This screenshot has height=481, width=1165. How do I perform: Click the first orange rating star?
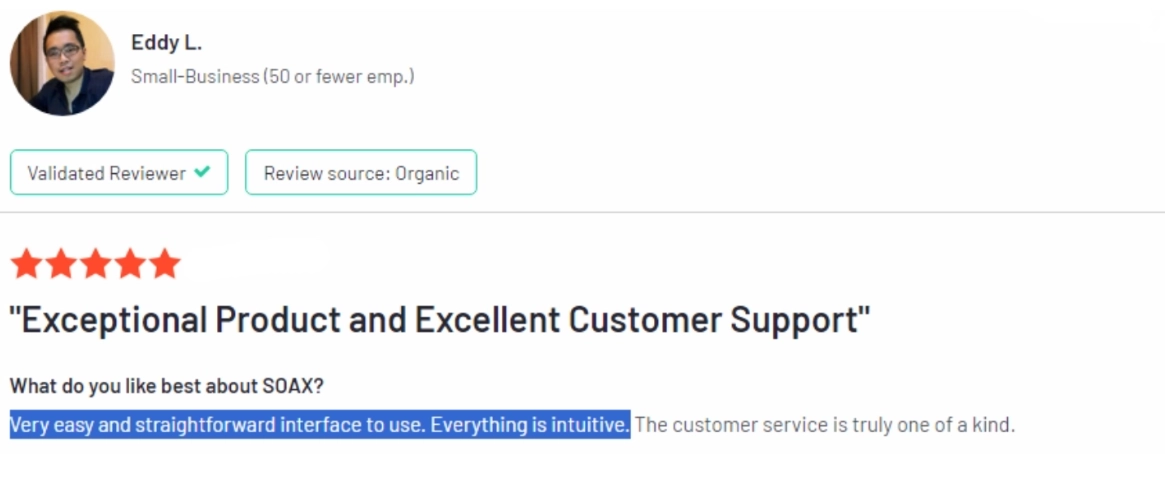coord(26,264)
